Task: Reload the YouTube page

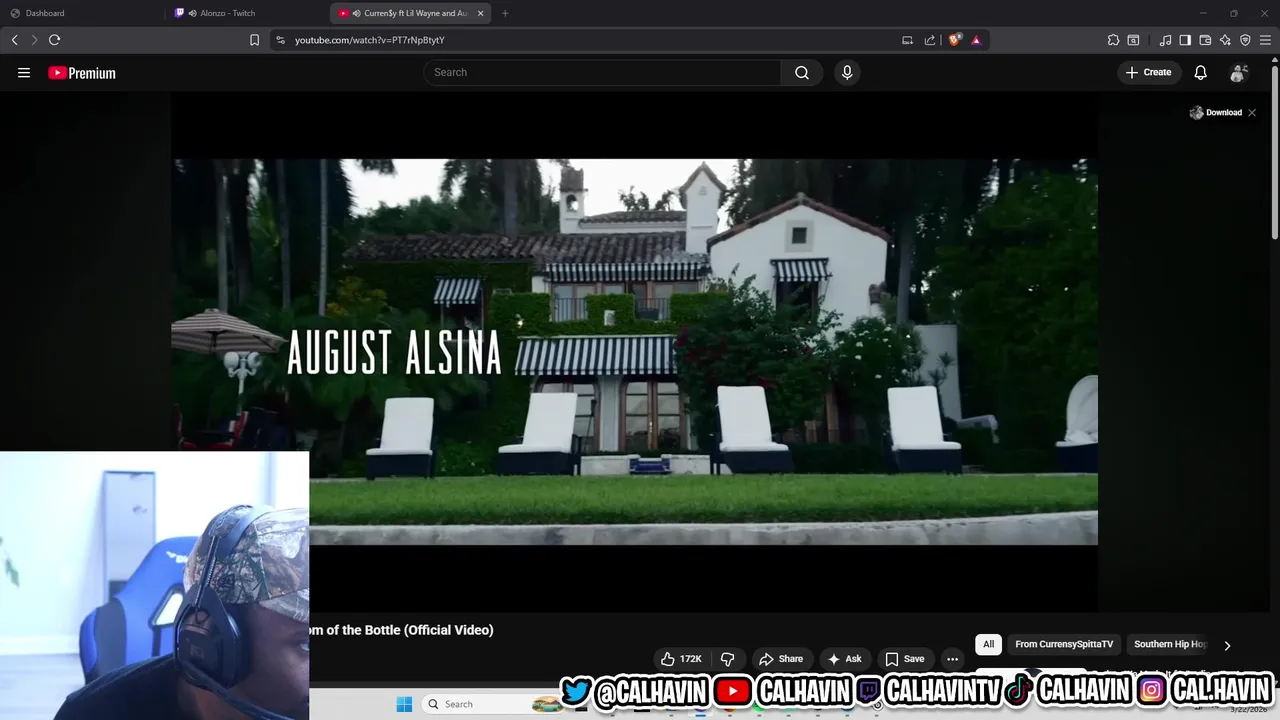Action: click(54, 40)
